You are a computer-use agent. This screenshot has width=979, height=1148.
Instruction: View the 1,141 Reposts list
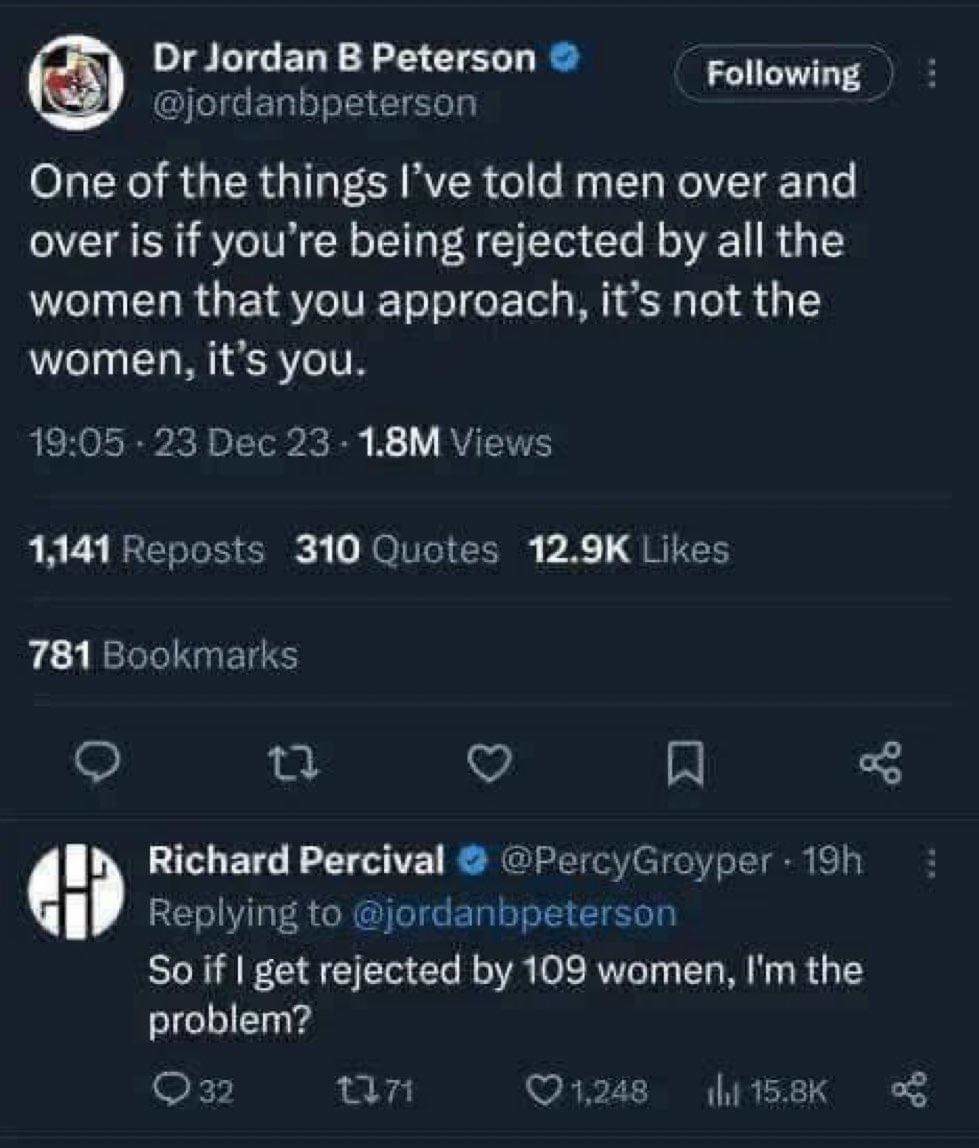point(146,549)
